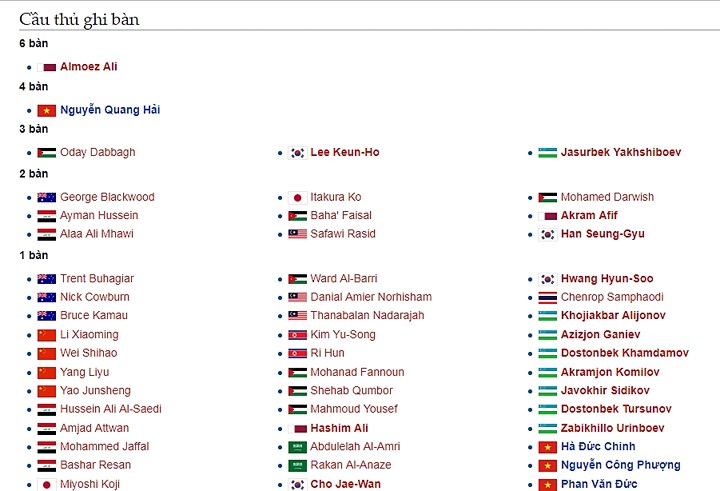Viewport: 720px width, 491px height.
Task: Follow the Oday Dabbagh link
Action: point(98,152)
